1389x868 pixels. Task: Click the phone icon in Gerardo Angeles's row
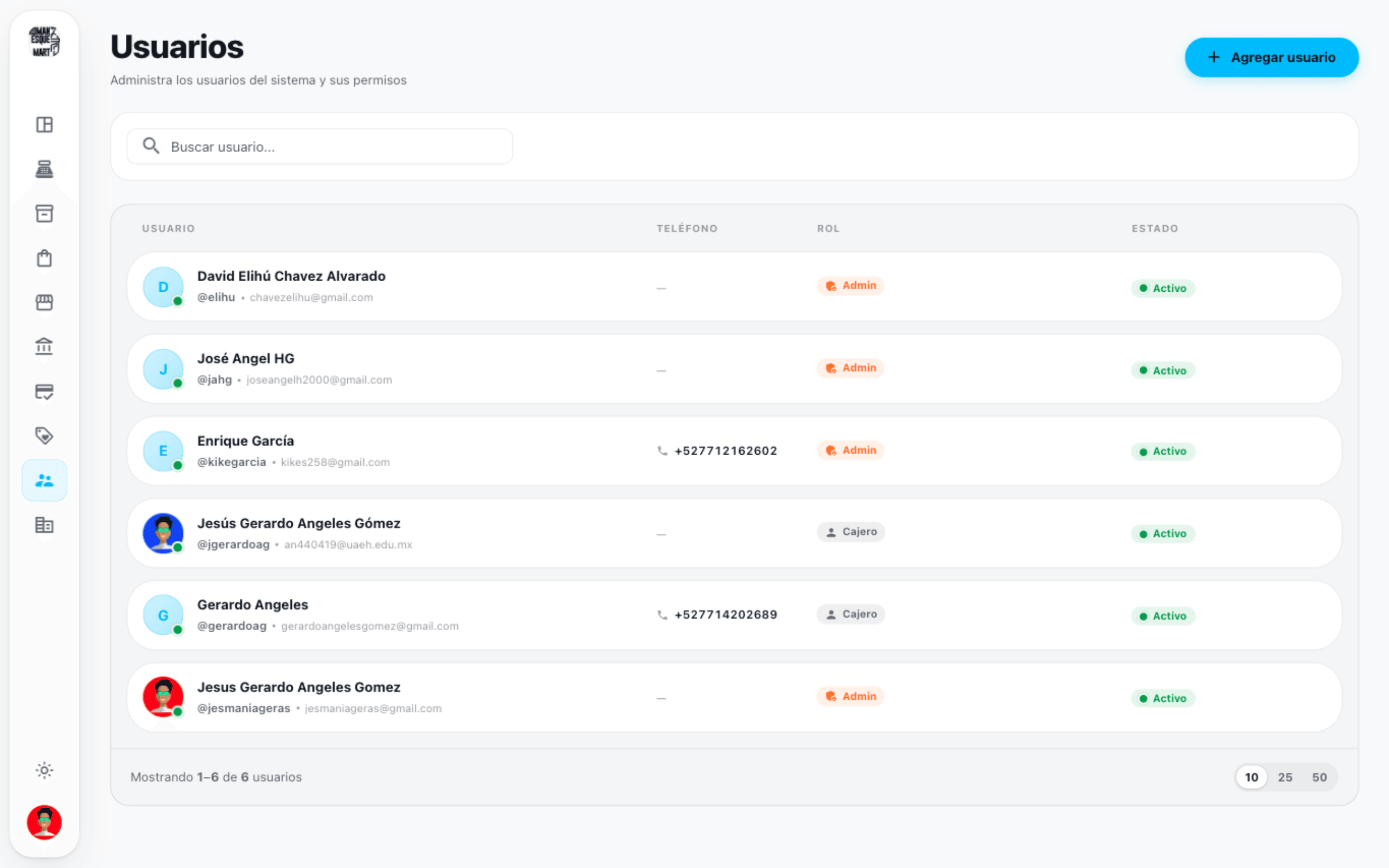click(662, 615)
